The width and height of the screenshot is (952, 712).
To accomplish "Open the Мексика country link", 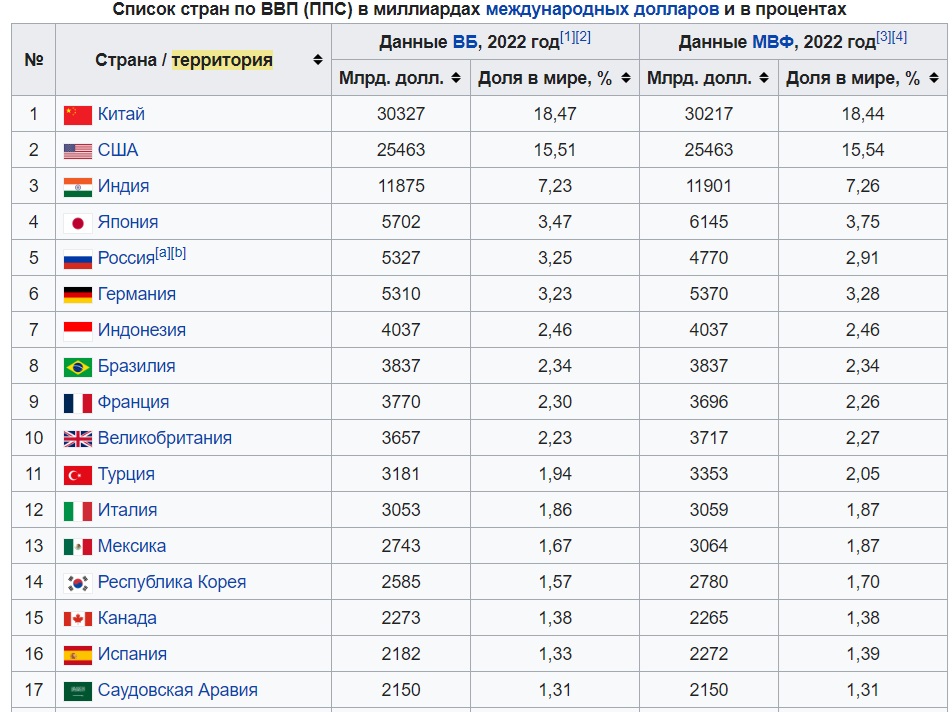I will tap(132, 546).
